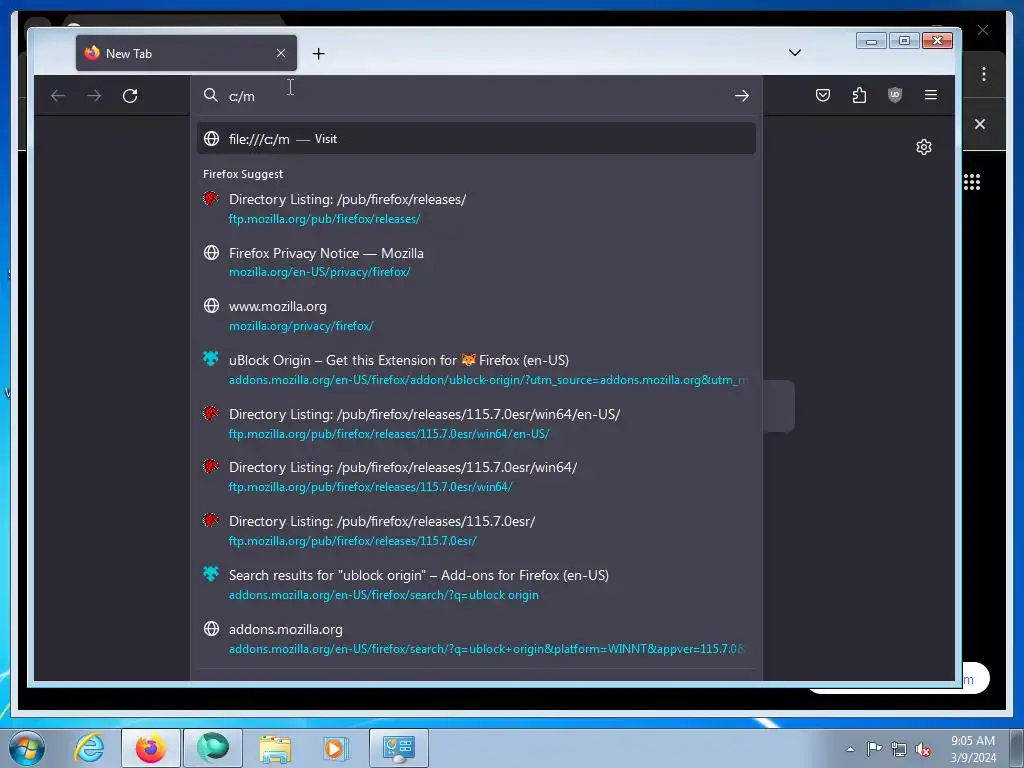Open Directory Listing 115.7.0esr/win64/en-US/ suggestion
This screenshot has height=768, width=1024.
476,423
